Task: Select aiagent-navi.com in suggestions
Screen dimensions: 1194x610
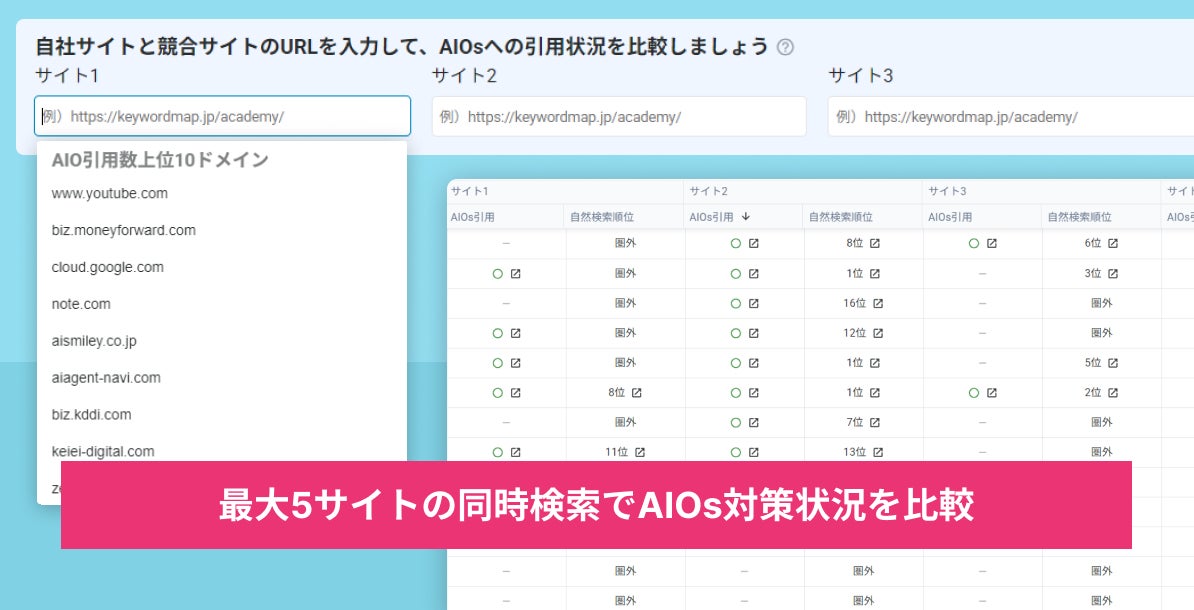Action: tap(106, 378)
